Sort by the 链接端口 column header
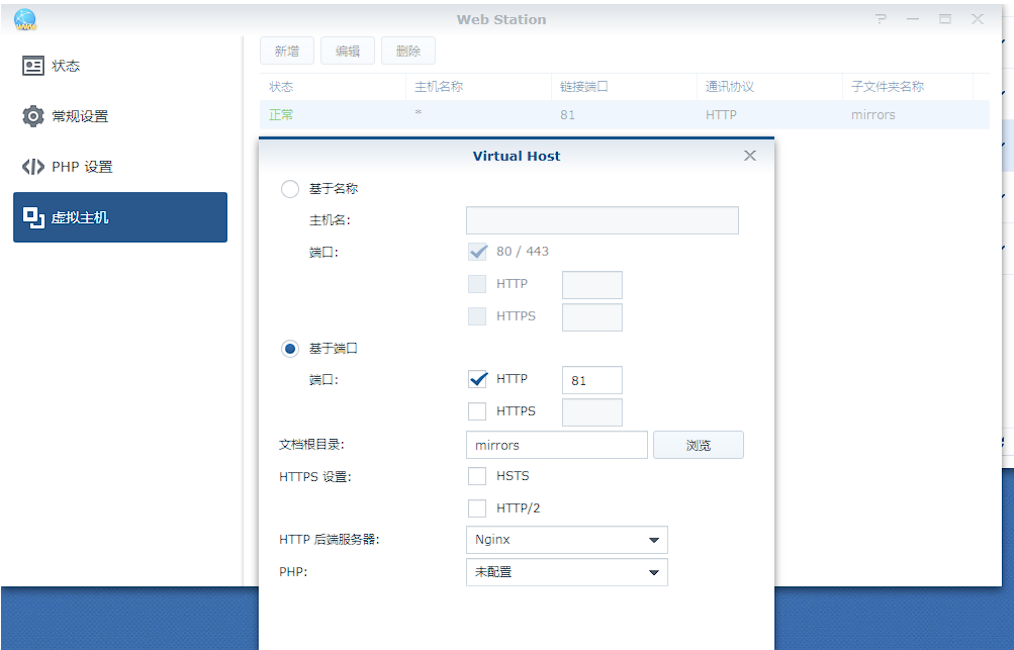The image size is (1014, 650). click(624, 87)
